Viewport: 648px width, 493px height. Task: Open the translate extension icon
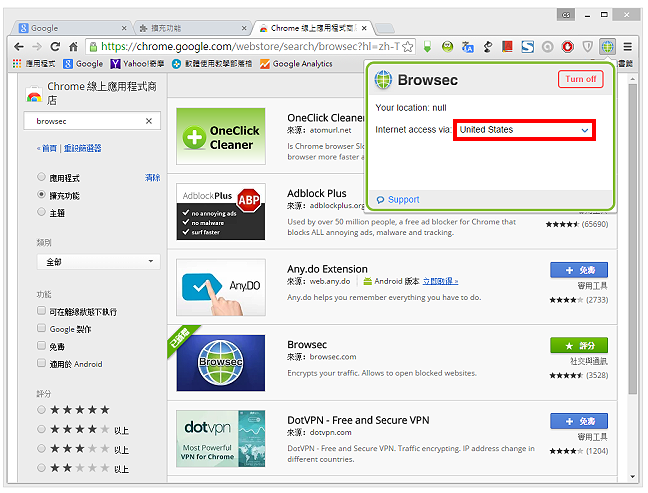(467, 47)
